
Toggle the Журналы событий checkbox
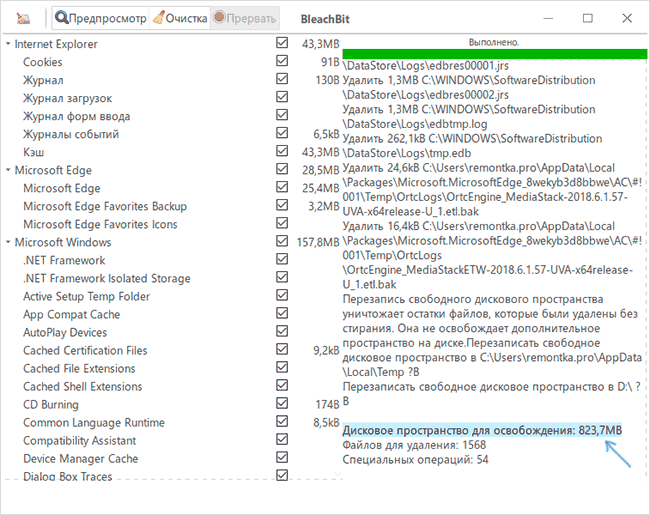tap(282, 133)
